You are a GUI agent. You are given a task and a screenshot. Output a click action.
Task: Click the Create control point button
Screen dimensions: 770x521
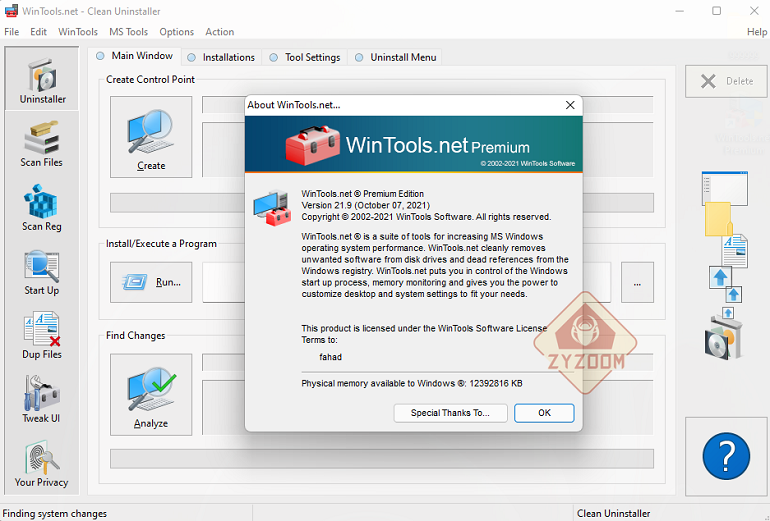point(151,137)
